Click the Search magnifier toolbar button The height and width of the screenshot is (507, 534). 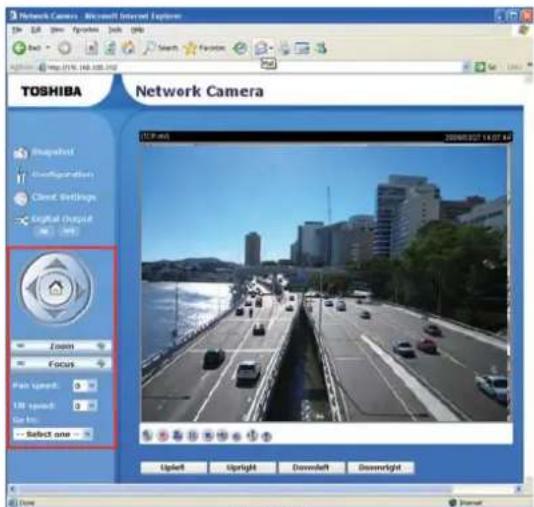(160, 48)
